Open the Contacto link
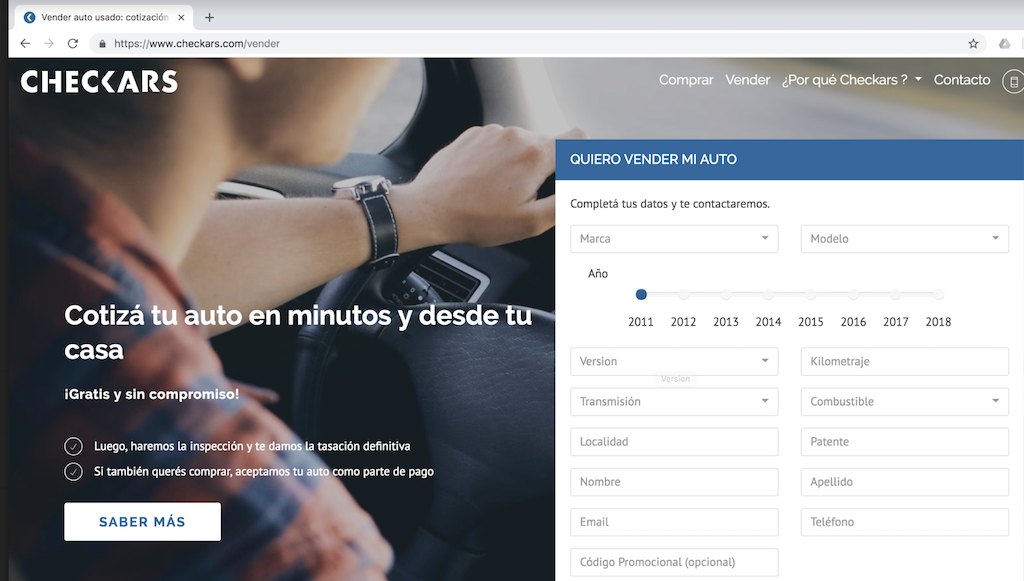This screenshot has width=1024, height=581. click(x=962, y=80)
